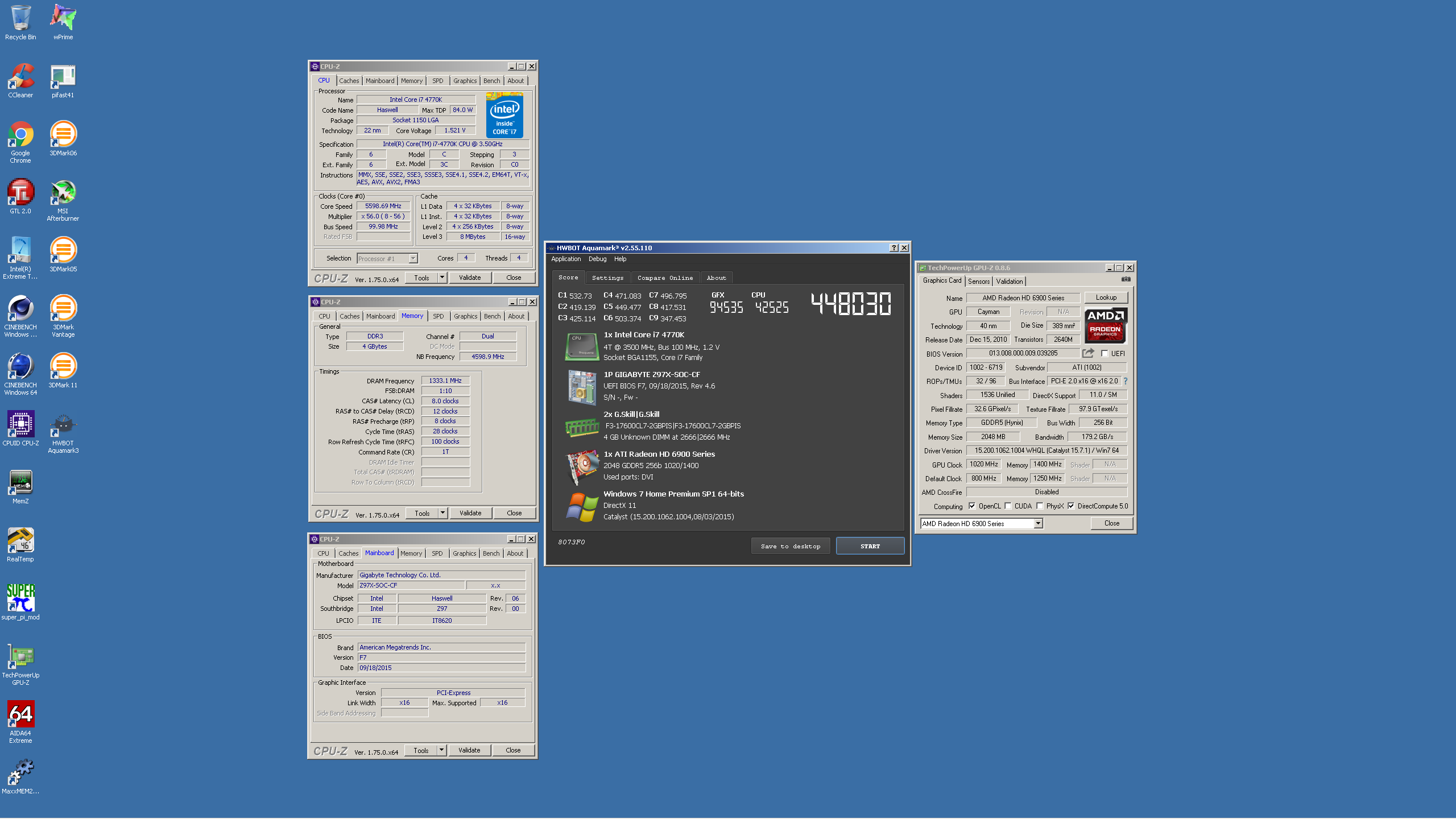Open the Compare Online tab
This screenshot has height=819, width=1456.
[665, 278]
